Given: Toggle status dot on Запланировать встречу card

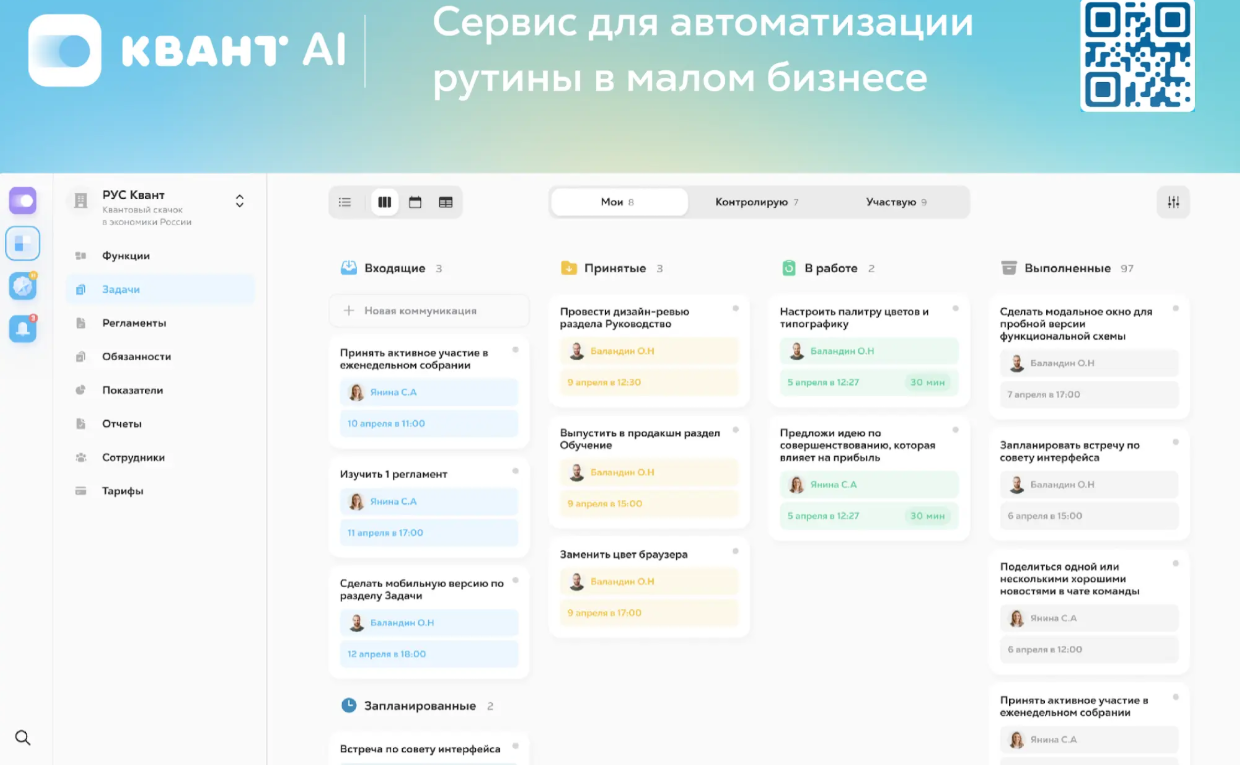Looking at the screenshot, I should tap(1176, 441).
